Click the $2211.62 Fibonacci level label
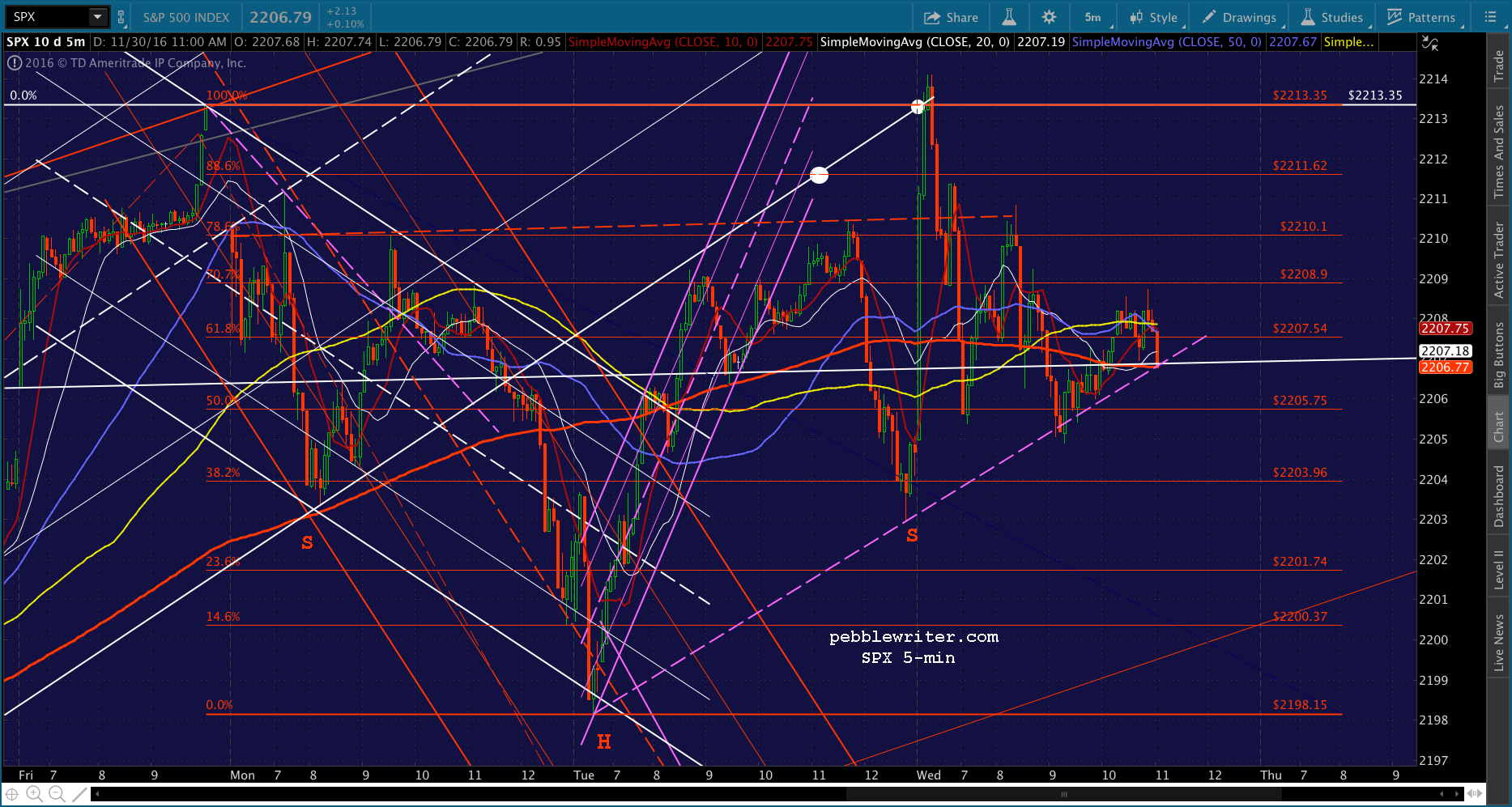This screenshot has height=807, width=1512. pyautogui.click(x=1300, y=165)
